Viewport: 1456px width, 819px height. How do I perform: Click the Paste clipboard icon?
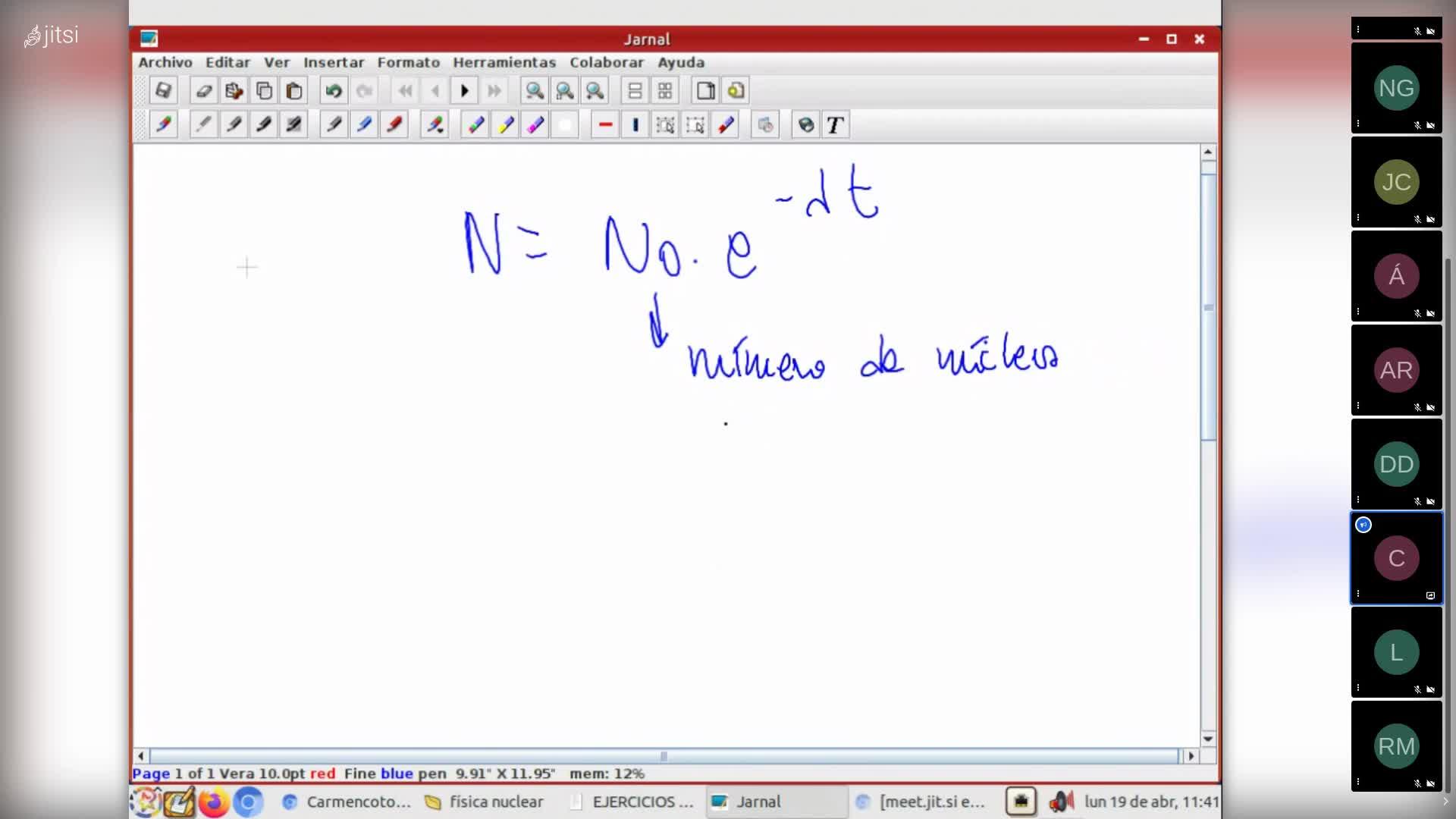tap(294, 91)
